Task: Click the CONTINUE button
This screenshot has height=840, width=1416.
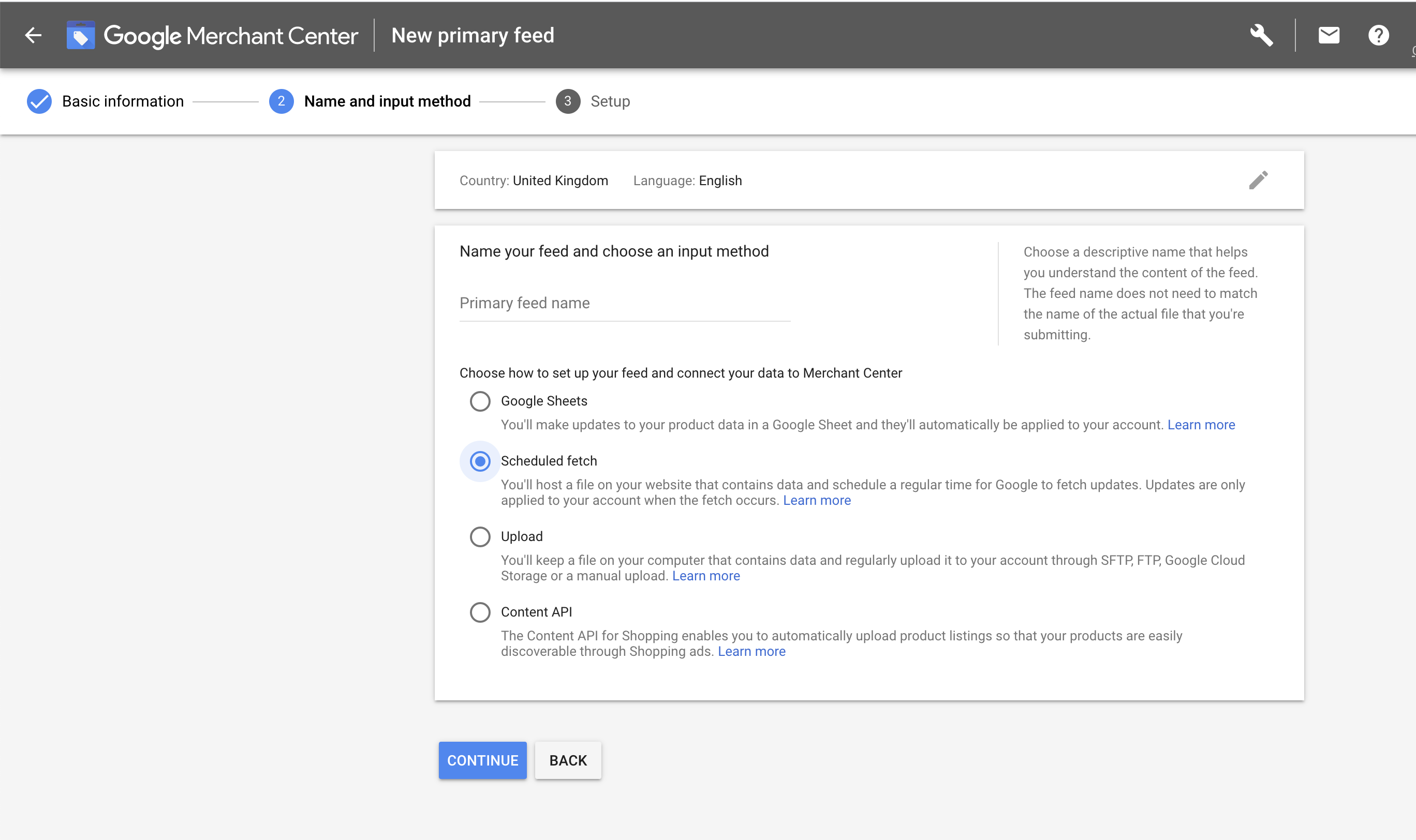Action: coord(482,760)
